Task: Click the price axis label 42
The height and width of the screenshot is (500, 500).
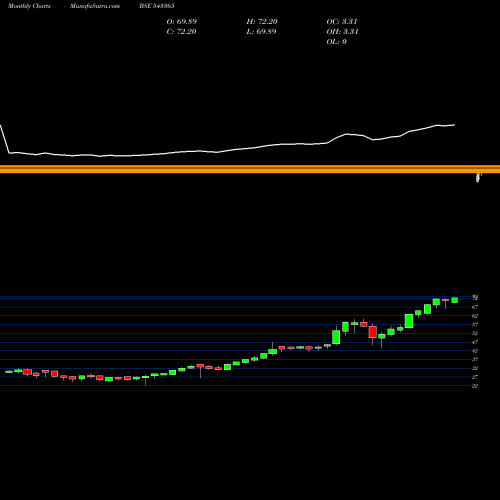Action: point(475,351)
